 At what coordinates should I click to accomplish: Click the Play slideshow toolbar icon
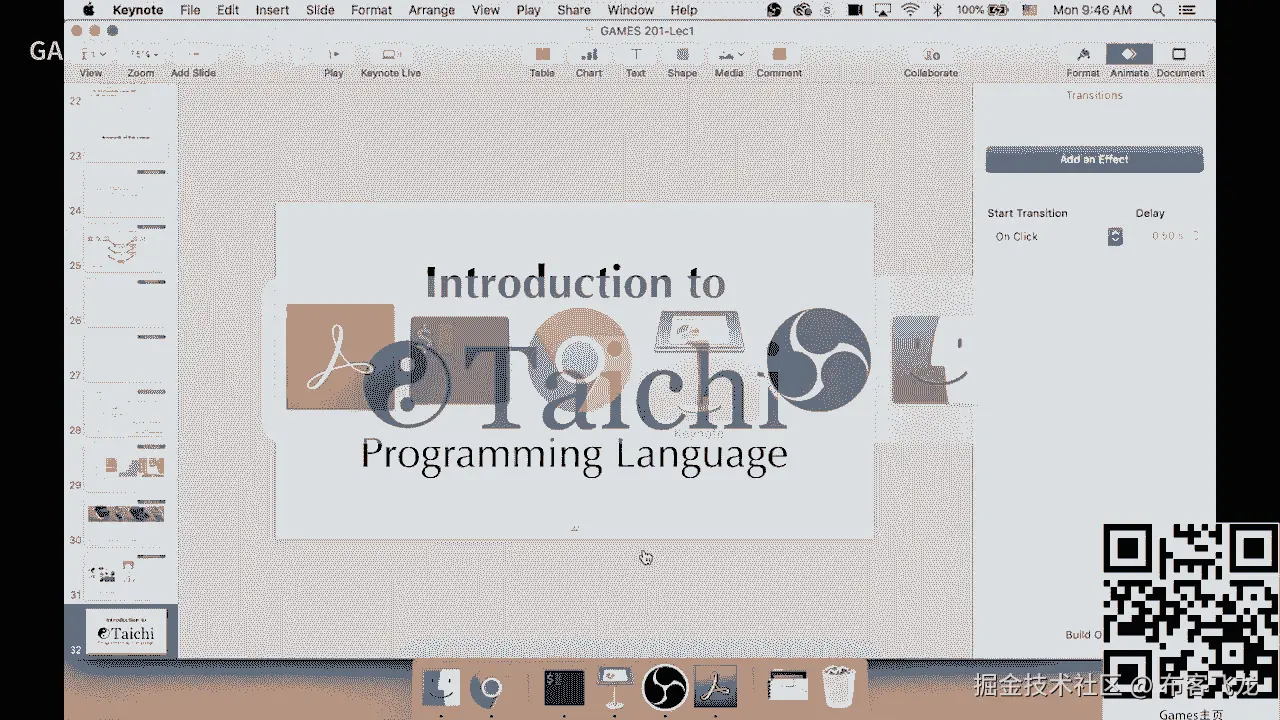pyautogui.click(x=334, y=61)
